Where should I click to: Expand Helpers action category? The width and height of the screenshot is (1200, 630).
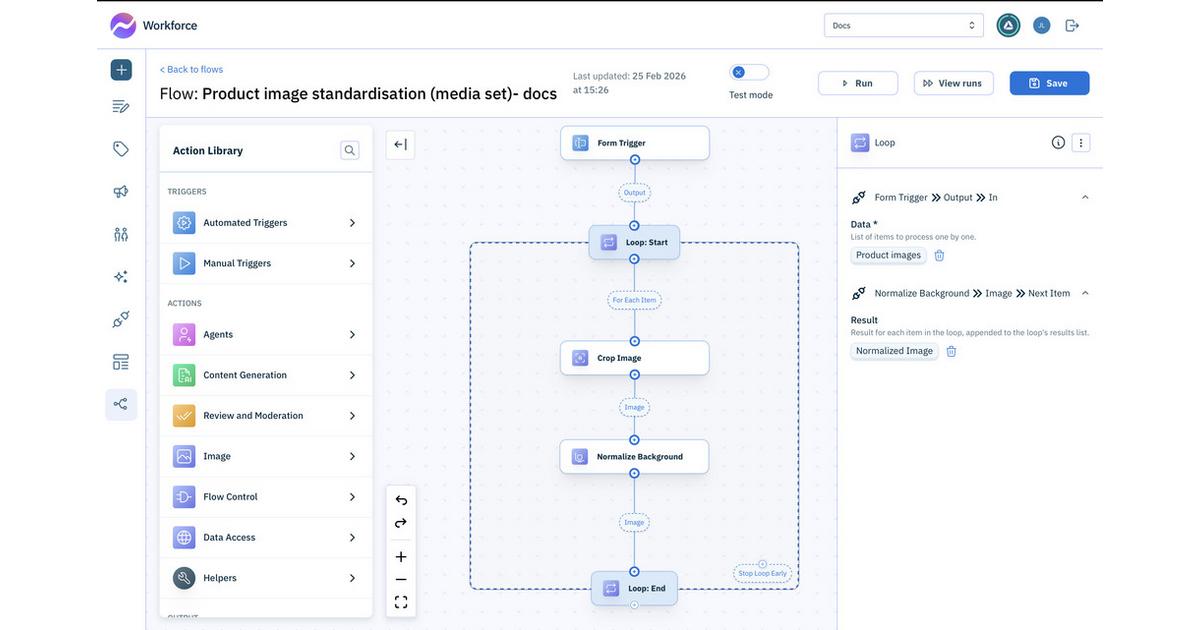[x=266, y=578]
